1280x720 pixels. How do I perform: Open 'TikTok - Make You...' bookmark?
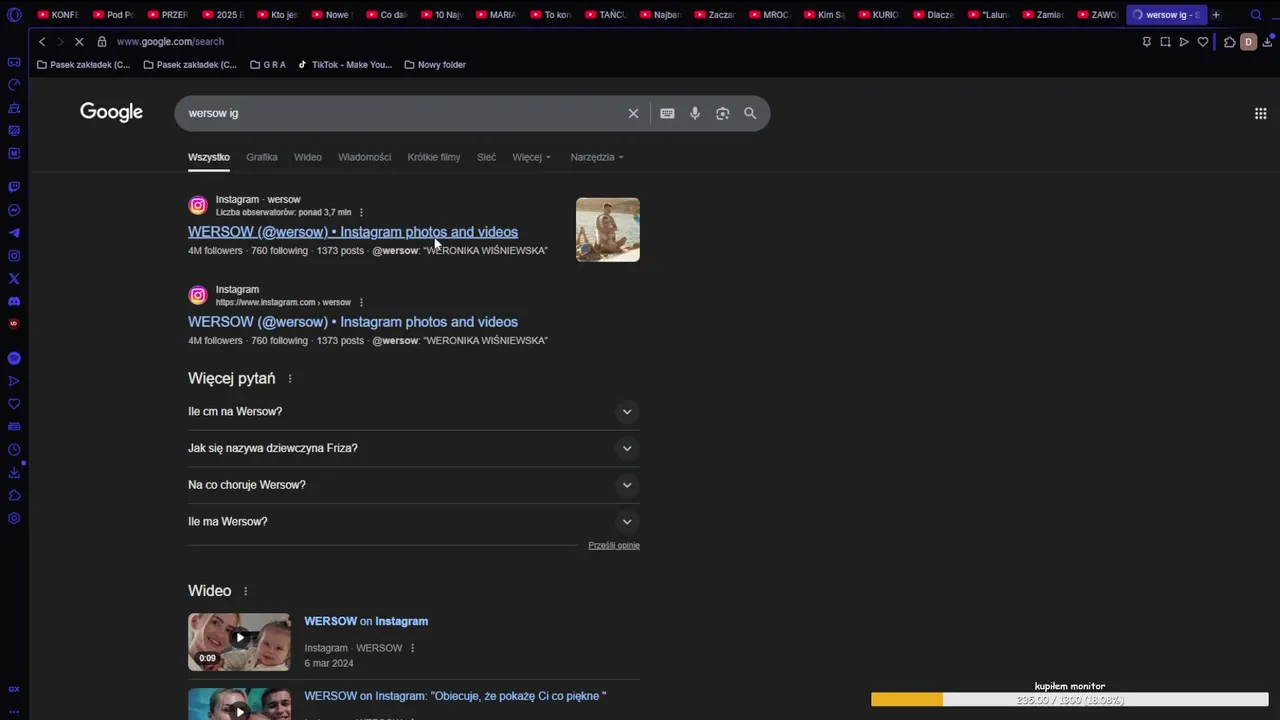pyautogui.click(x=345, y=65)
